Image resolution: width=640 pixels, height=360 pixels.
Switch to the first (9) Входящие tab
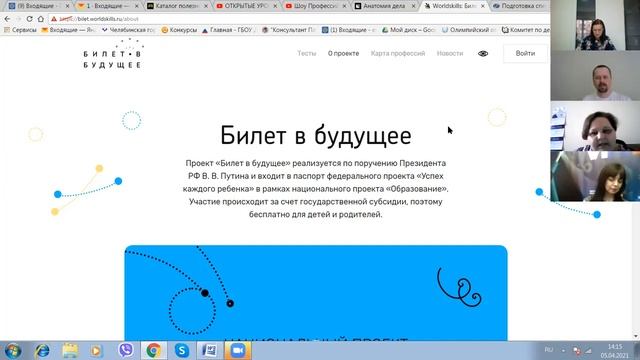pos(37,6)
